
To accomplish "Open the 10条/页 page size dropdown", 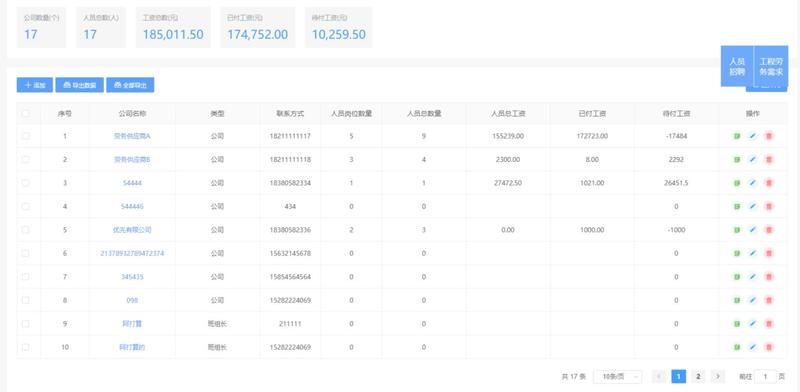I will click(x=618, y=377).
